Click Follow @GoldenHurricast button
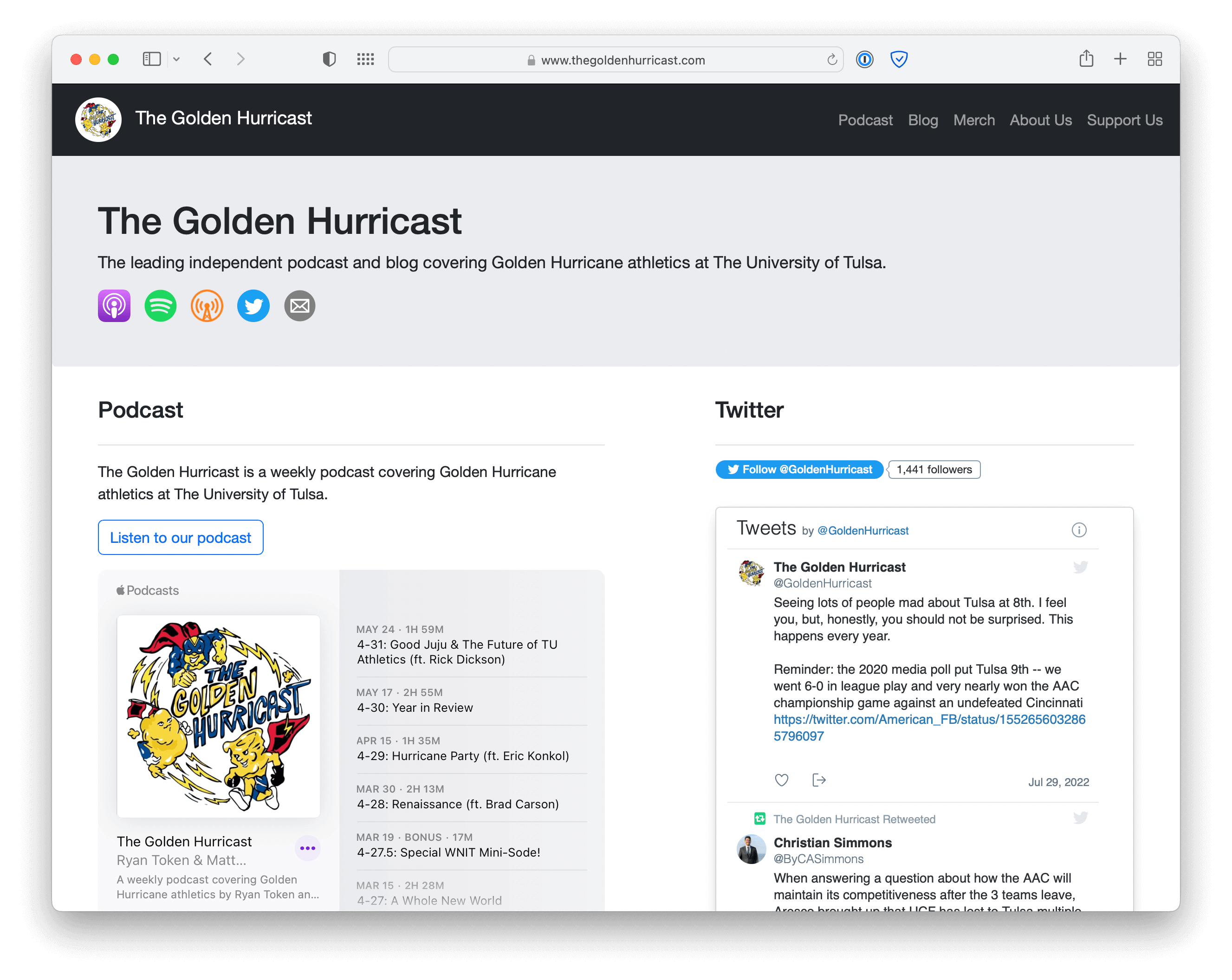1232x980 pixels. tap(799, 470)
